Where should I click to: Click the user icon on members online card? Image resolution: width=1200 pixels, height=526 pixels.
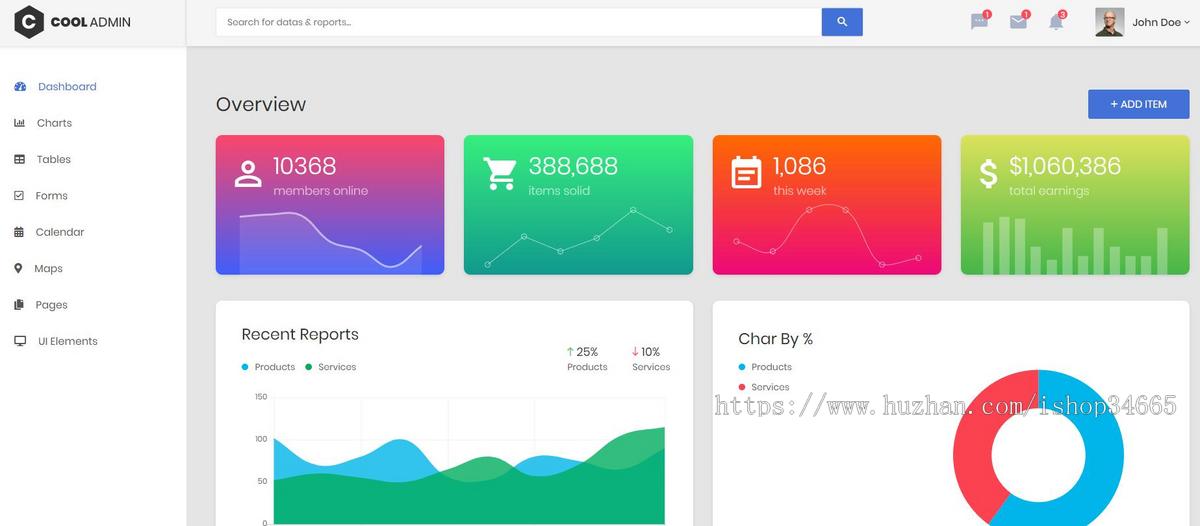(248, 174)
